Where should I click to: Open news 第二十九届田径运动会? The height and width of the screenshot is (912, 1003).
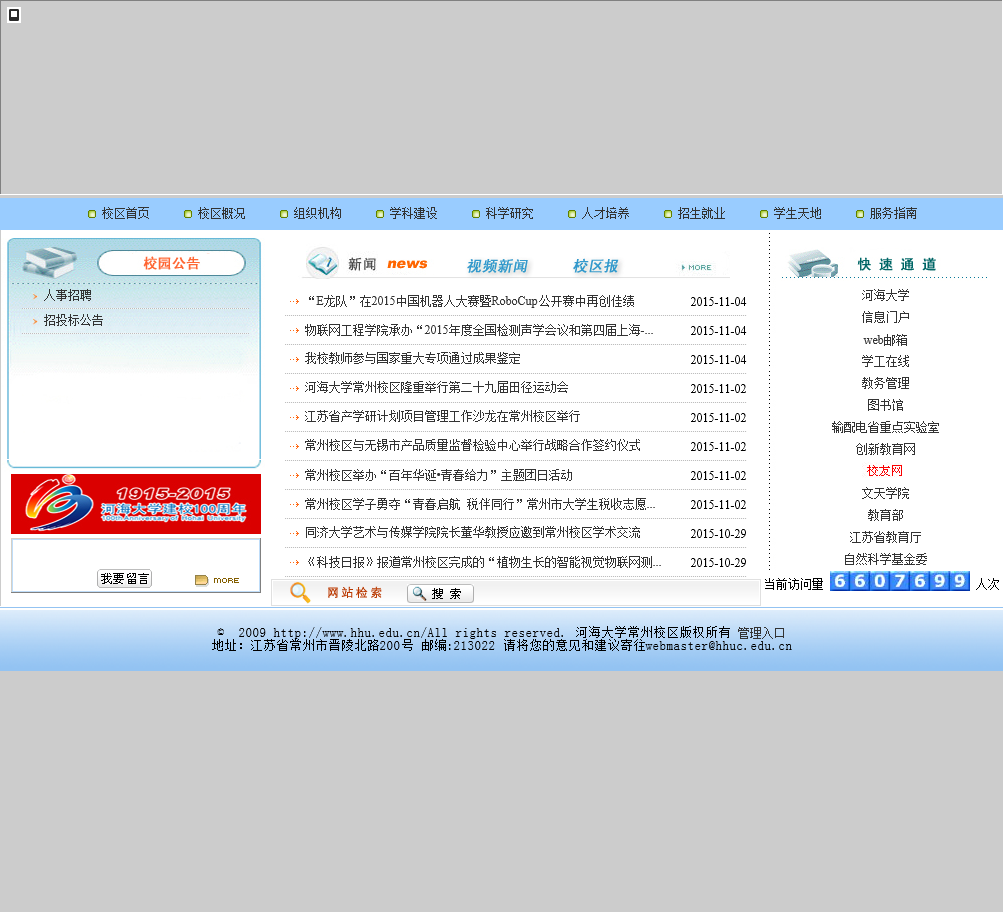(x=436, y=388)
